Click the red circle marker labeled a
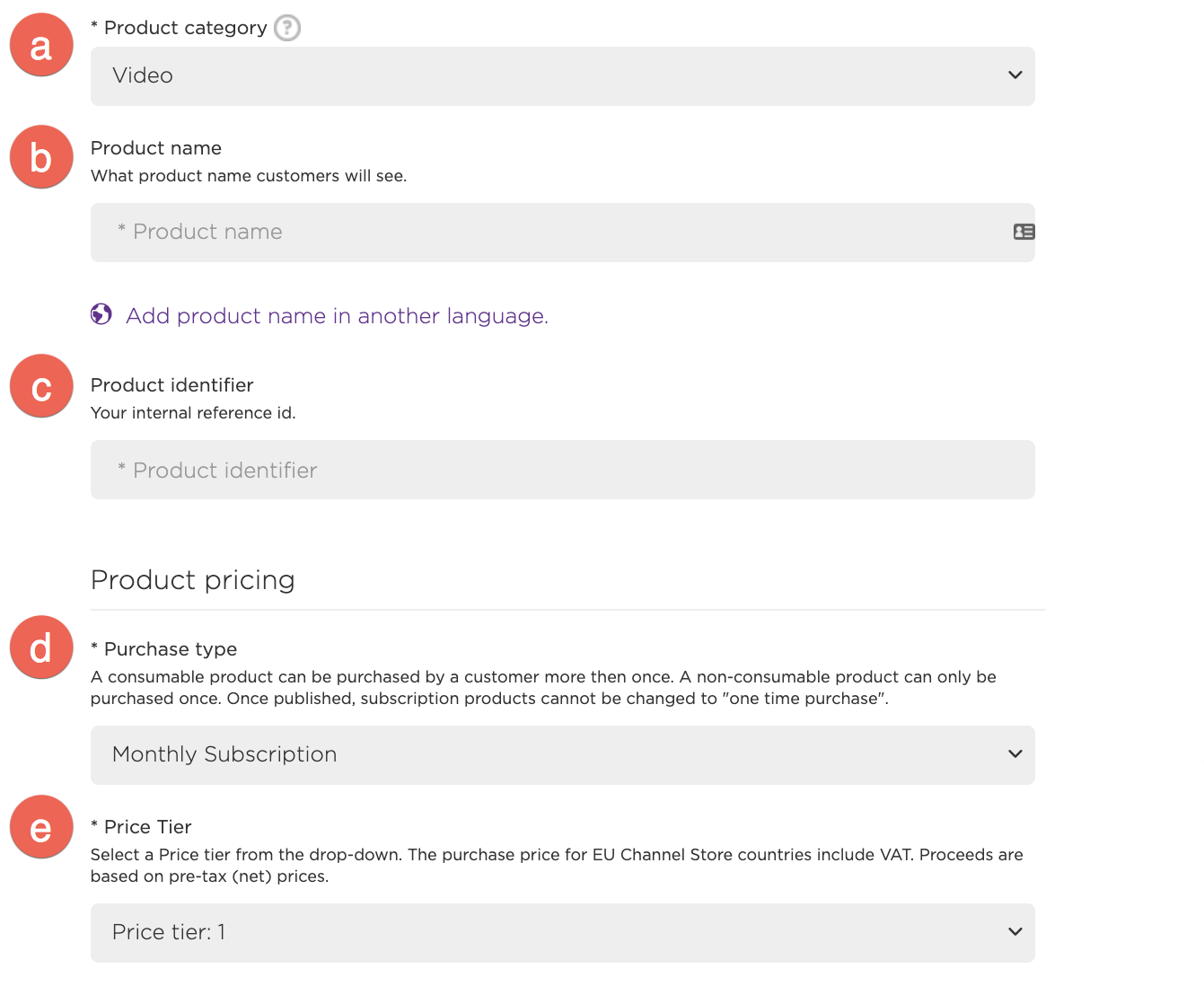Image resolution: width=1204 pixels, height=995 pixels. 41,45
